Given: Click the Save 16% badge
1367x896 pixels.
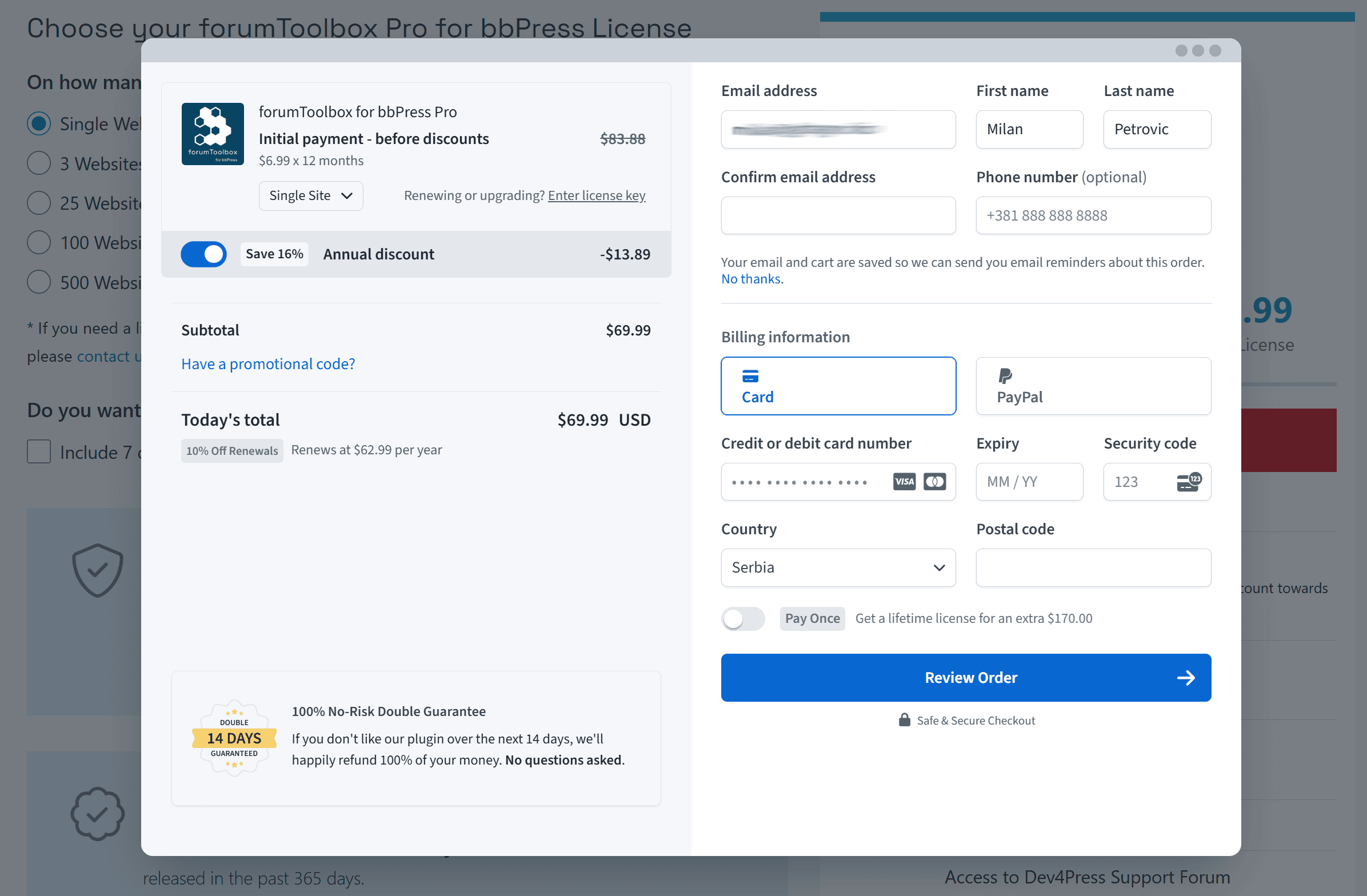Looking at the screenshot, I should (x=274, y=254).
